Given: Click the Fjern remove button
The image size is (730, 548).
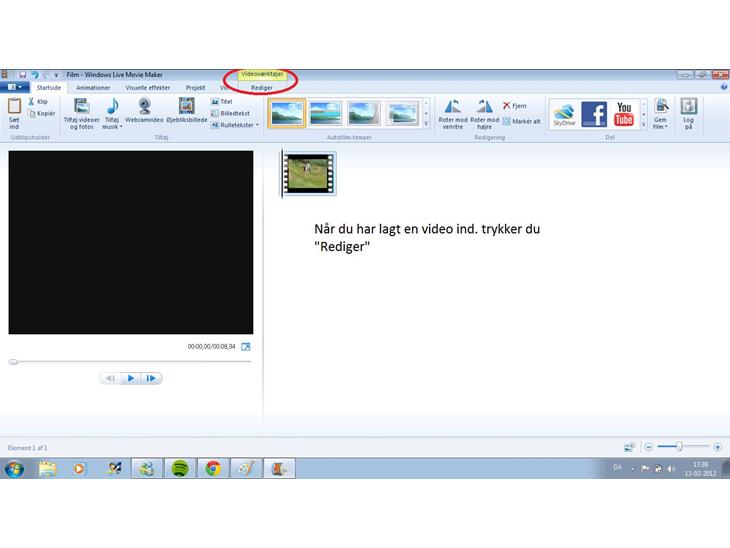Looking at the screenshot, I should (514, 105).
